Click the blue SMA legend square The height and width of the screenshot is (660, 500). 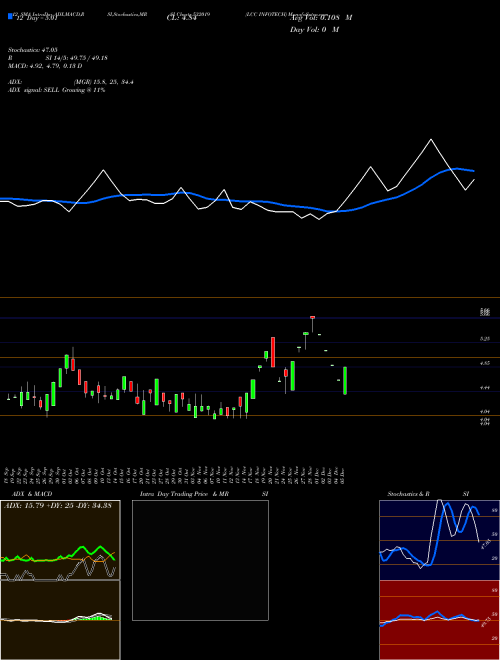(10, 16)
